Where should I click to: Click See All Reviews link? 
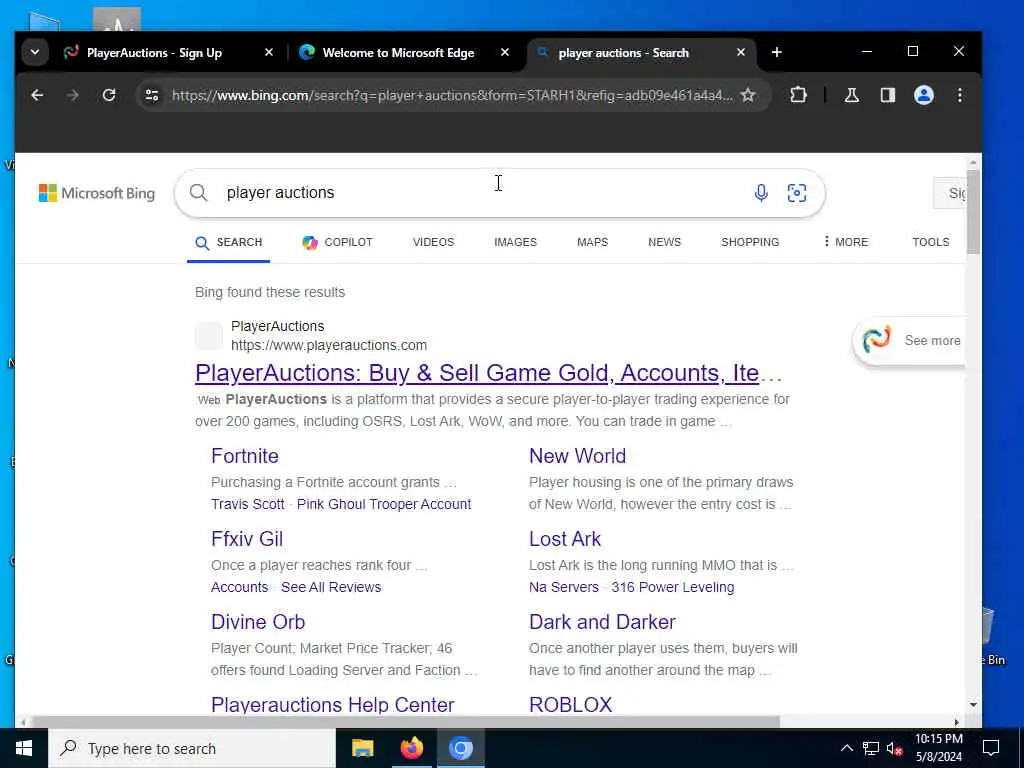coord(331,587)
